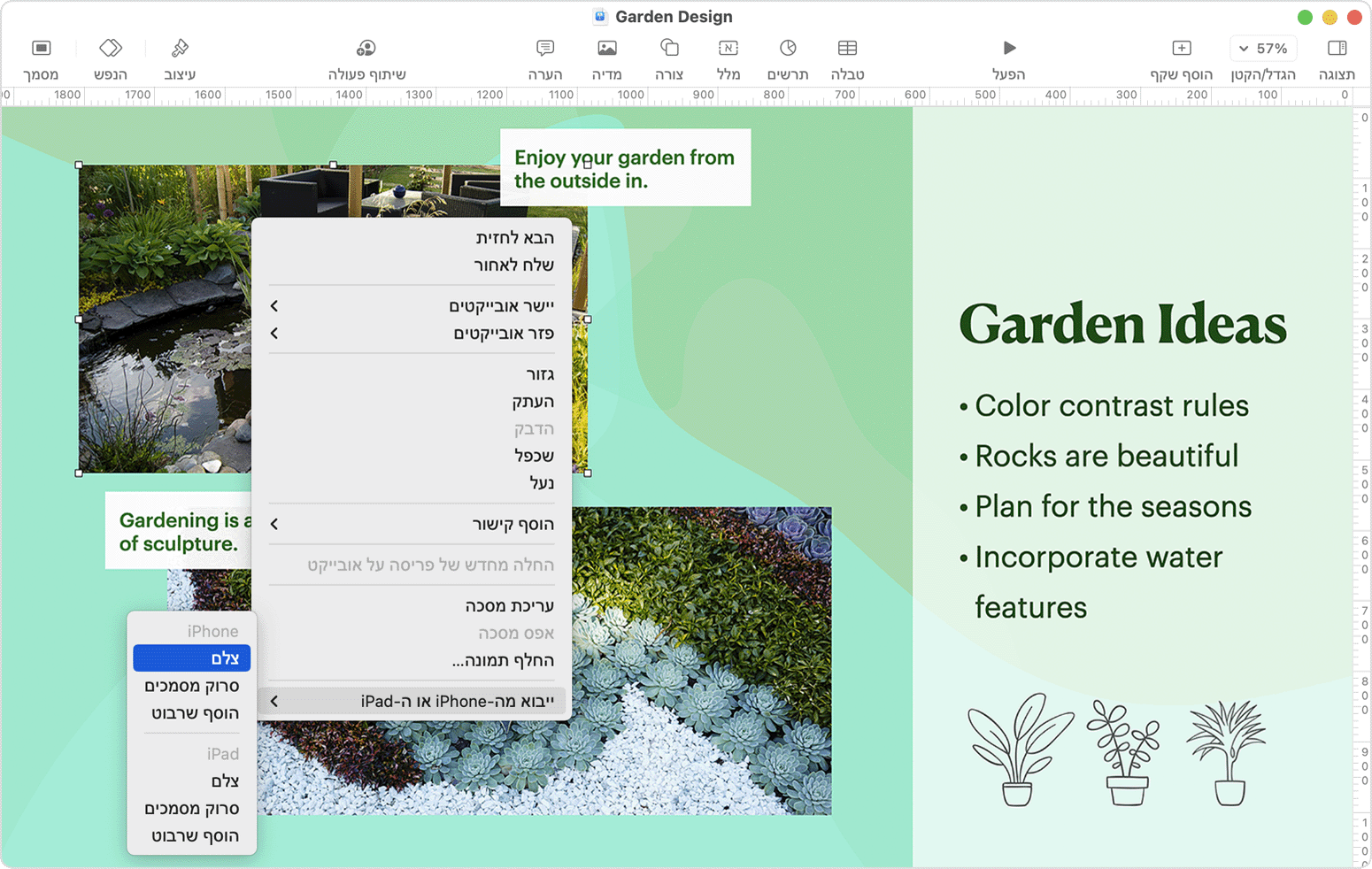Viewport: 1372px width, 869px height.
Task: Choose עריכת מסכה (Edit Mask)
Action: tap(412, 605)
